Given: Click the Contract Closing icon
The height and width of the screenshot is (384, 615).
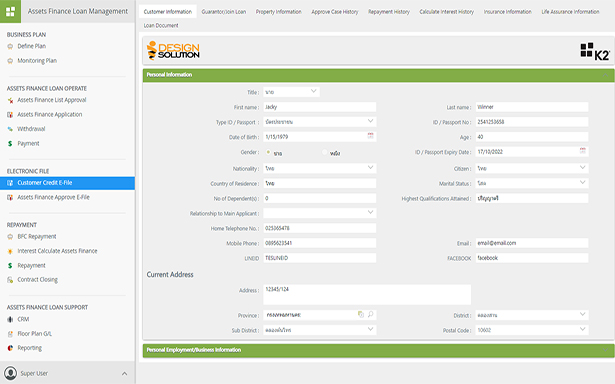Looking at the screenshot, I should [10, 280].
